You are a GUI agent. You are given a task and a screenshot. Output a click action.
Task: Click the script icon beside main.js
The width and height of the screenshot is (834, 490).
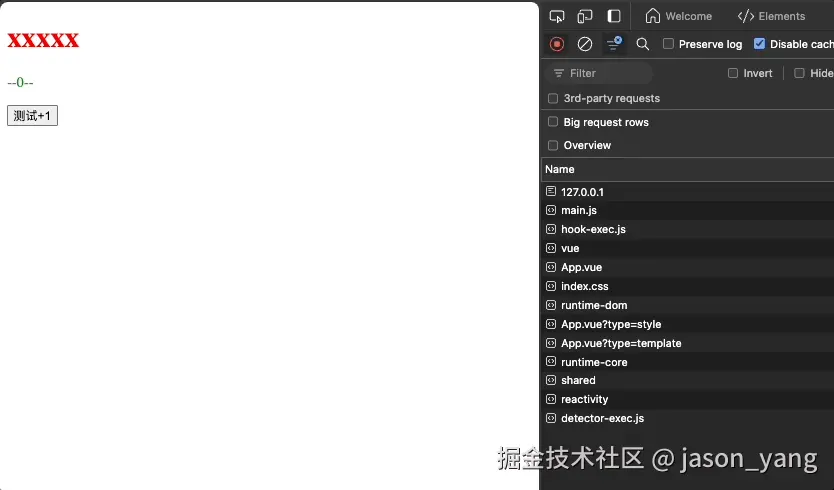coord(551,210)
